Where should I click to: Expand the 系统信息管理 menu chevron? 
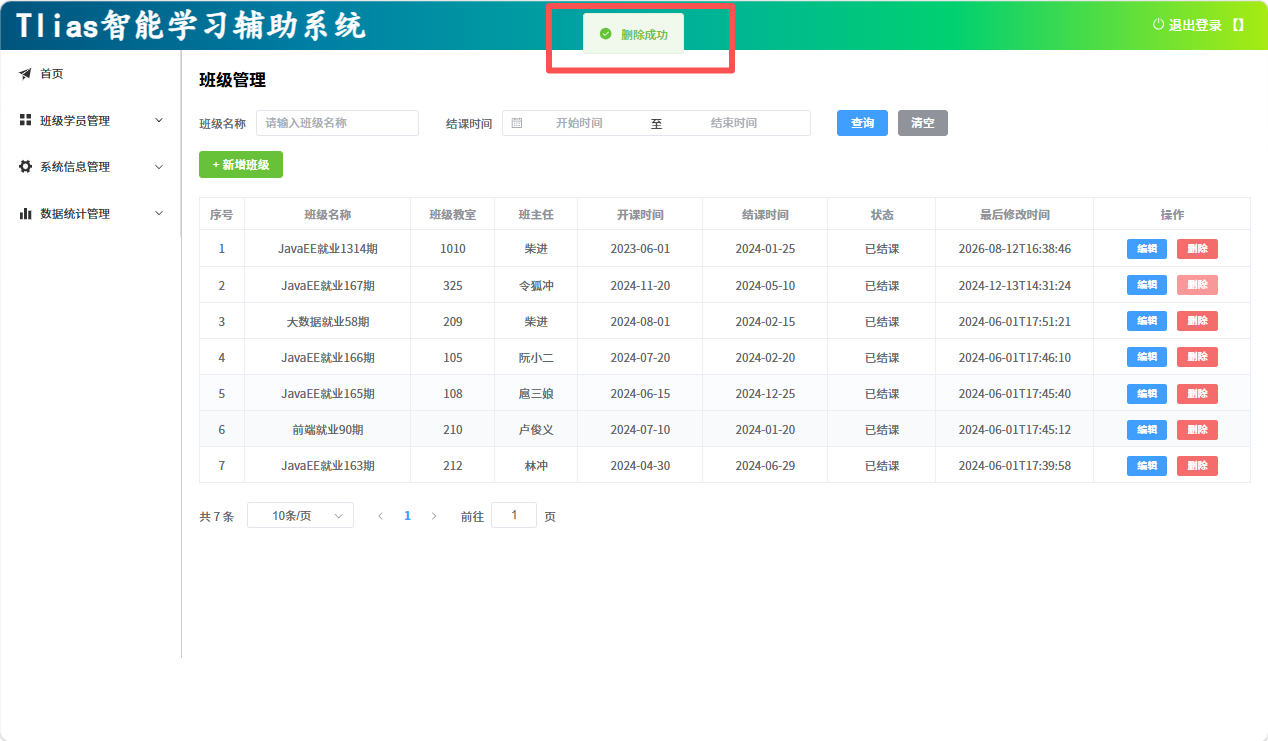click(159, 167)
